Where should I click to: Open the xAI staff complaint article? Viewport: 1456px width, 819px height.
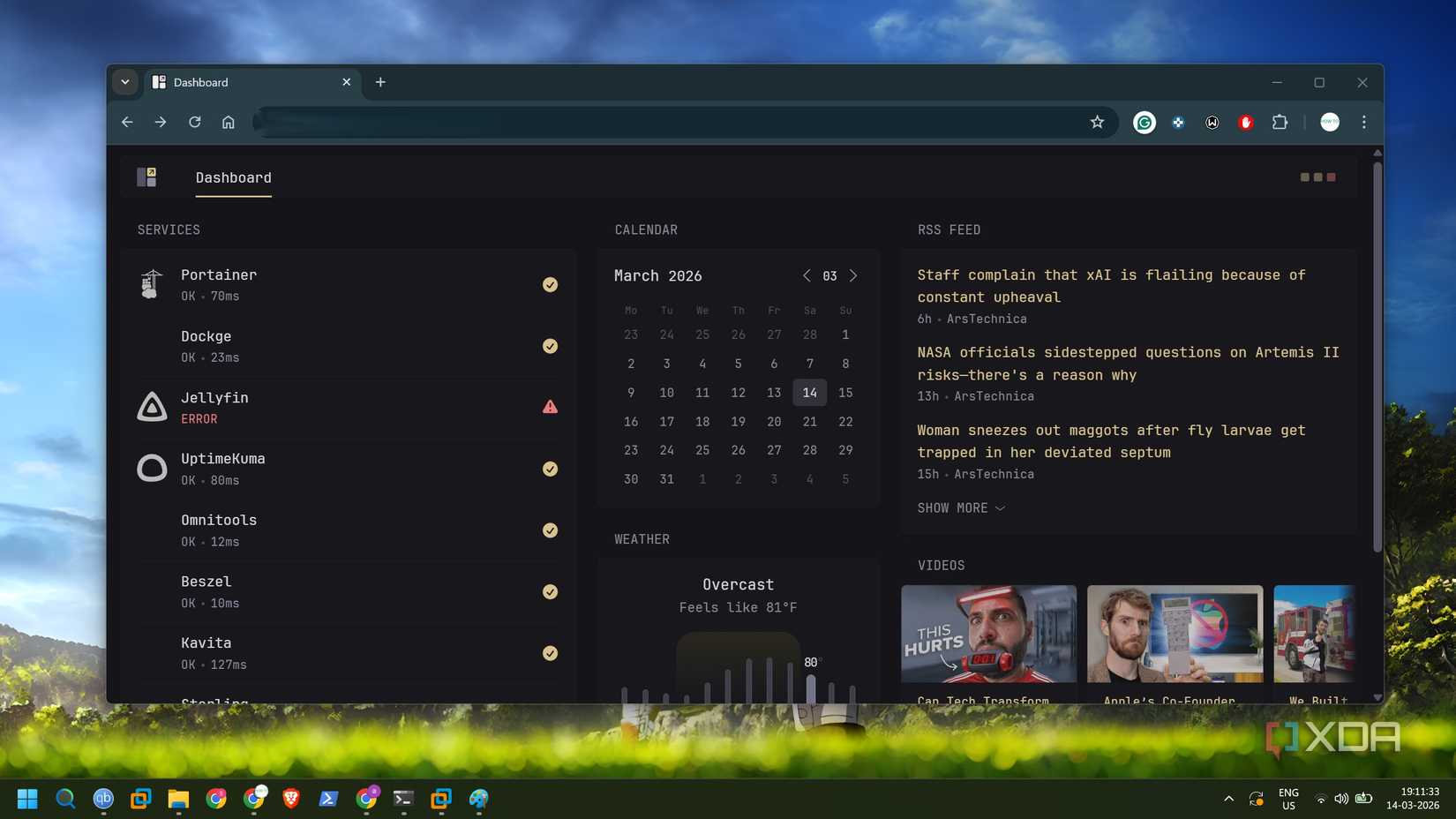click(x=1110, y=286)
